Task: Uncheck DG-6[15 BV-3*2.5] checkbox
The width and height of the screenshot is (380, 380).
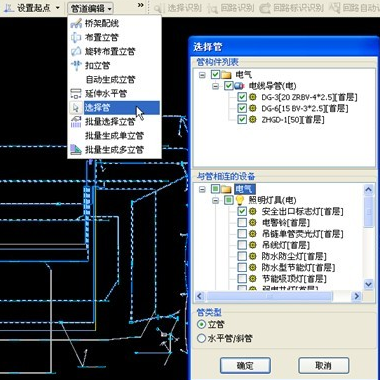Action: pos(242,108)
